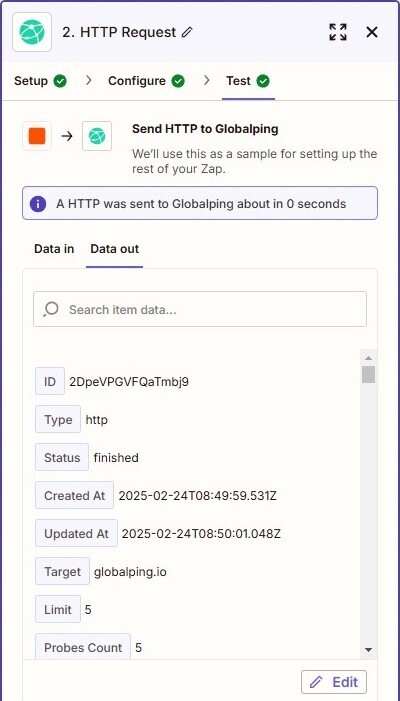Click the scrollbar up arrow
The image size is (400, 701).
coord(368,358)
